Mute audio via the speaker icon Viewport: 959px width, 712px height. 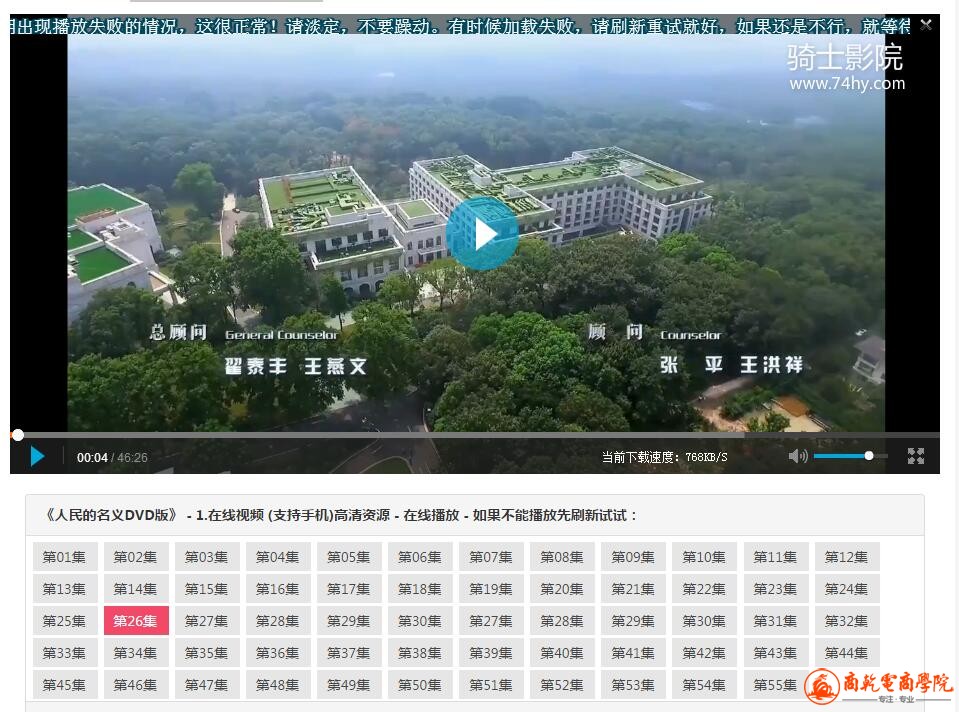coord(798,456)
